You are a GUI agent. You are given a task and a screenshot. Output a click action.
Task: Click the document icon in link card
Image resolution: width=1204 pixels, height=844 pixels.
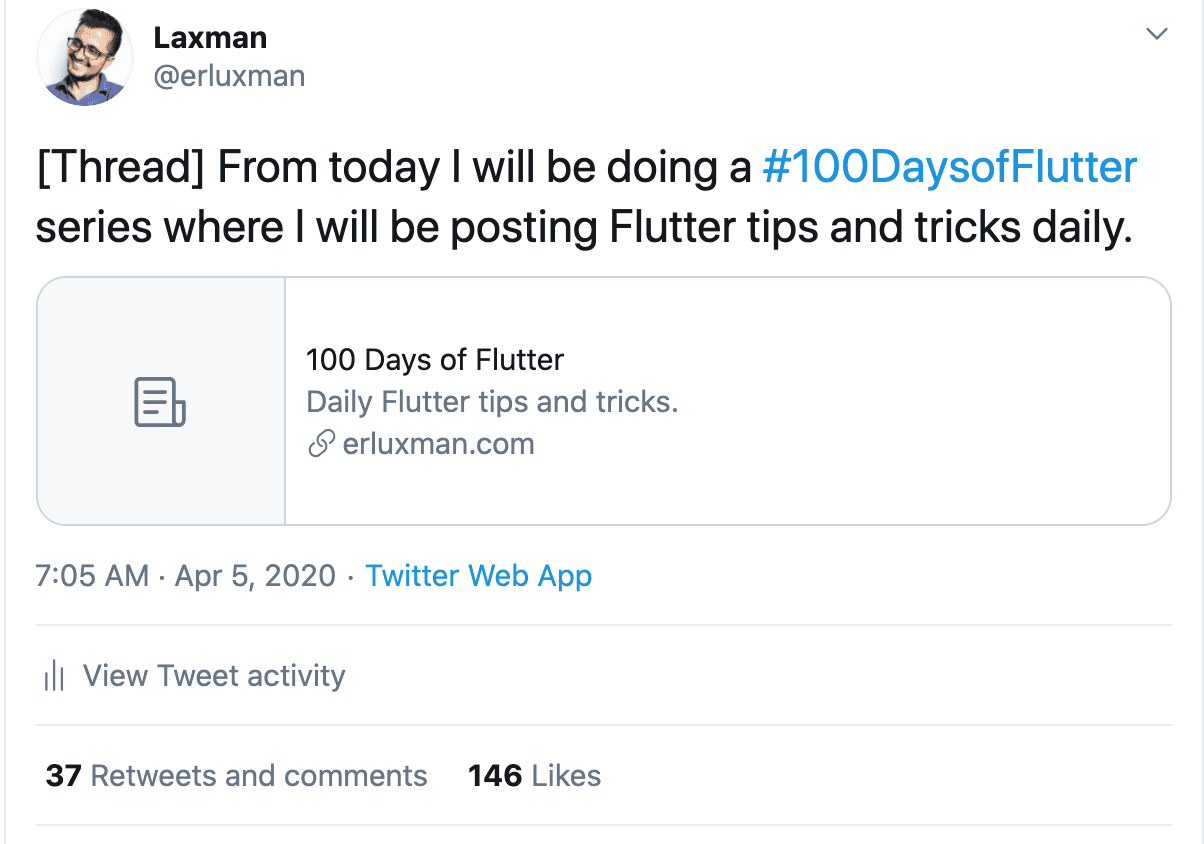160,401
